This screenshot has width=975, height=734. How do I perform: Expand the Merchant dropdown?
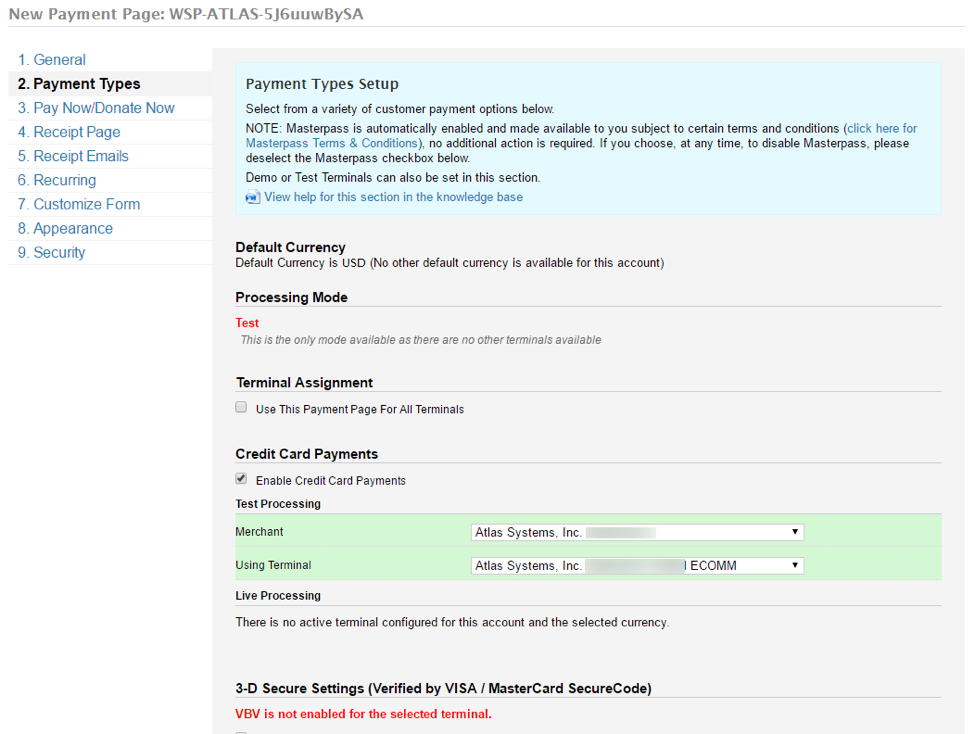coord(637,533)
